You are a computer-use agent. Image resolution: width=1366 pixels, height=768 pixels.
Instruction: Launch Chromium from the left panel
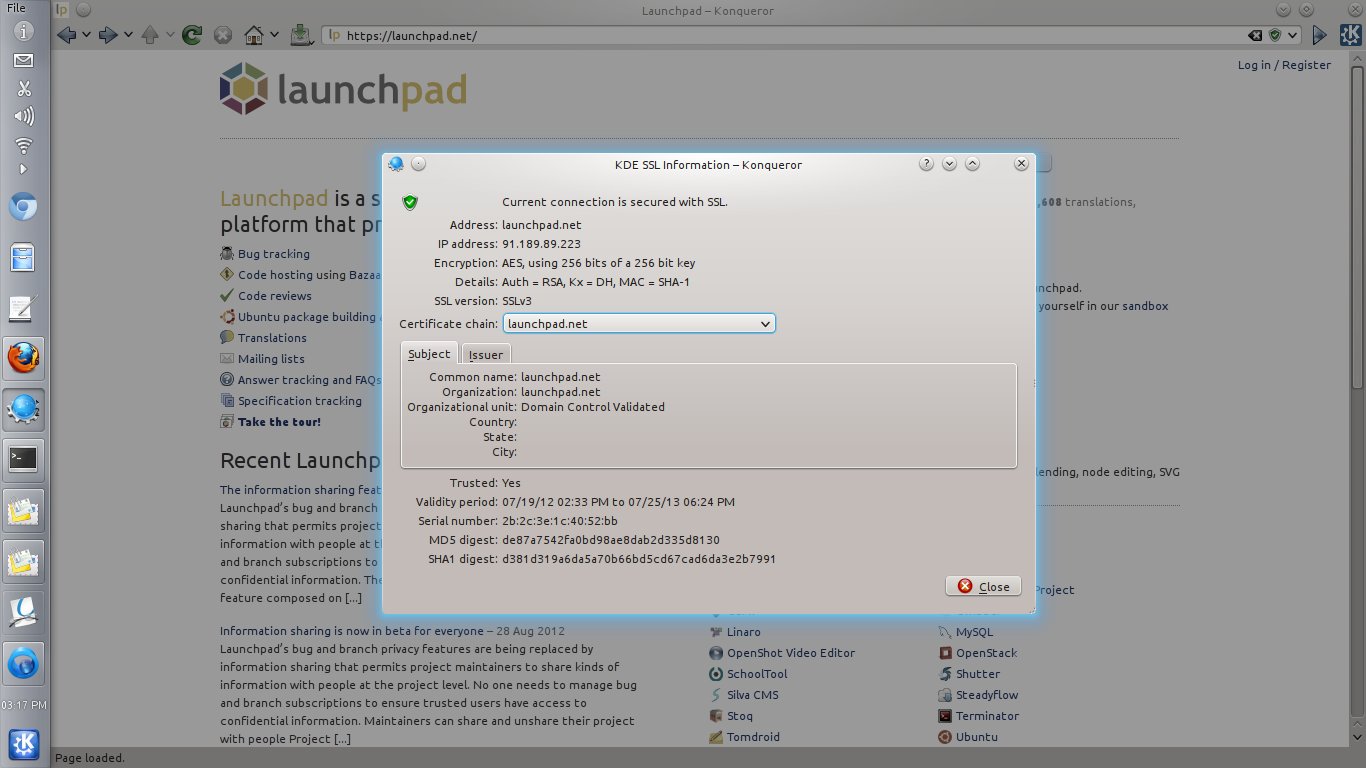pos(23,208)
